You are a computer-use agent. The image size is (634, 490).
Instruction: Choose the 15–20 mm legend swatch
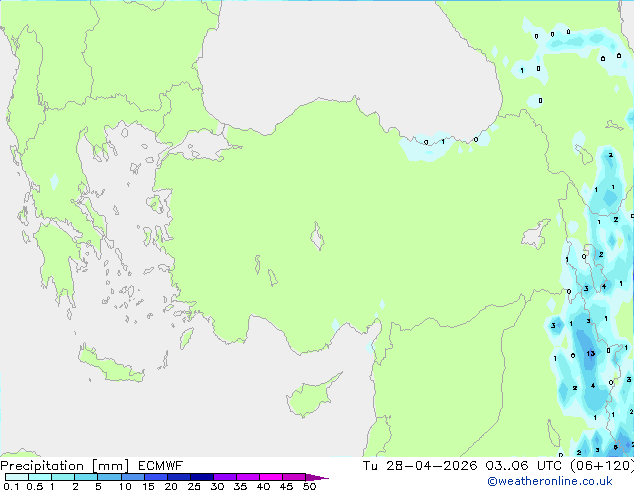tap(156, 477)
